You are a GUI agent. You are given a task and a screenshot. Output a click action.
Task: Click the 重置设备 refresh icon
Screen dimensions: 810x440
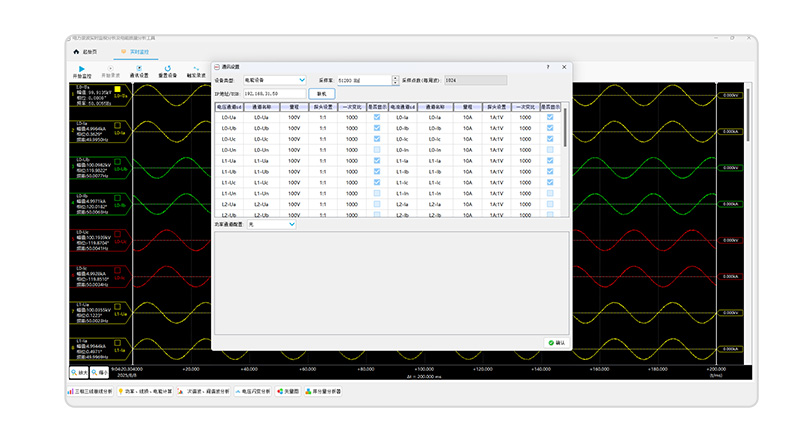pyautogui.click(x=168, y=68)
